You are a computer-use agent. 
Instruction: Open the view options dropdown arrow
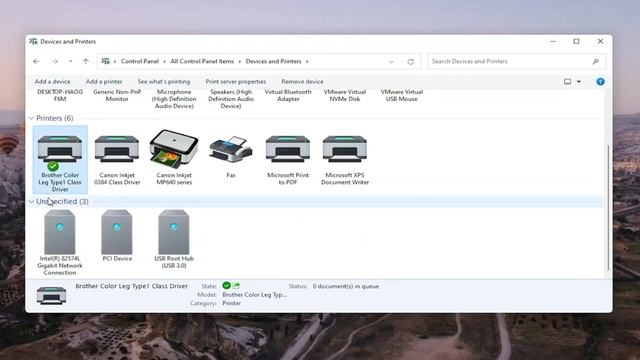[579, 82]
